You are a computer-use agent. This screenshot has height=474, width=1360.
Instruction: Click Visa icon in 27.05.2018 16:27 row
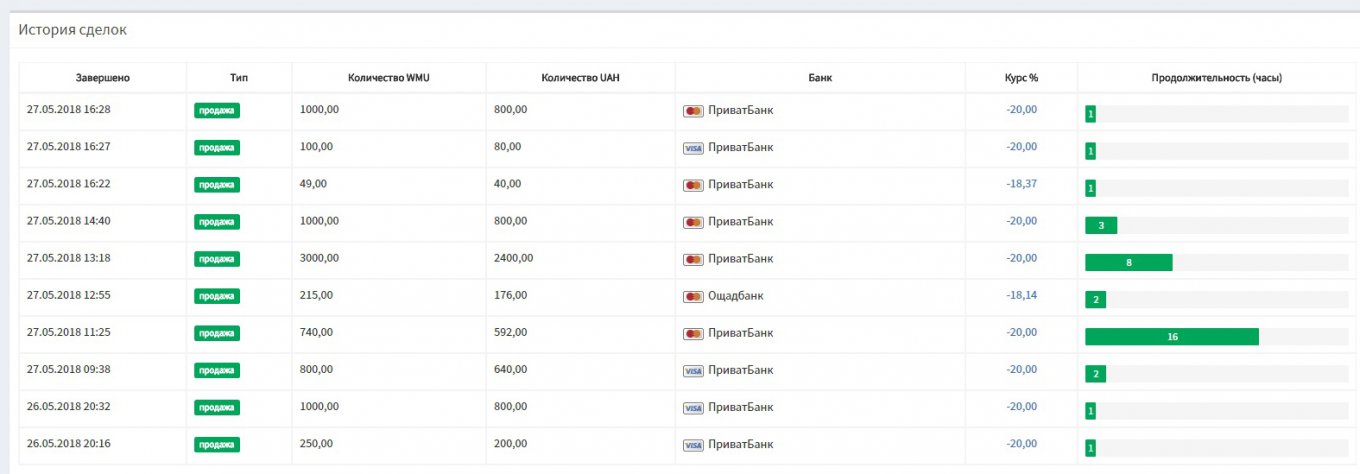point(693,148)
